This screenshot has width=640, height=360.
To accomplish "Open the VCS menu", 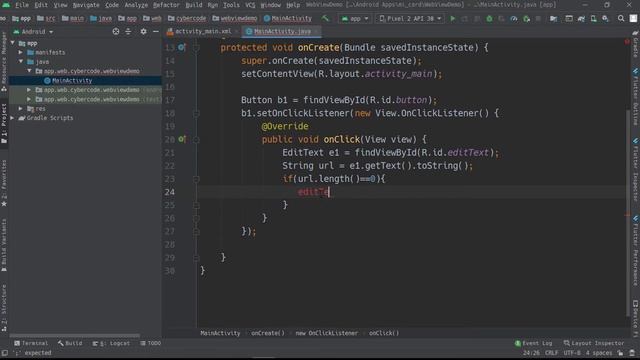I will point(250,5).
